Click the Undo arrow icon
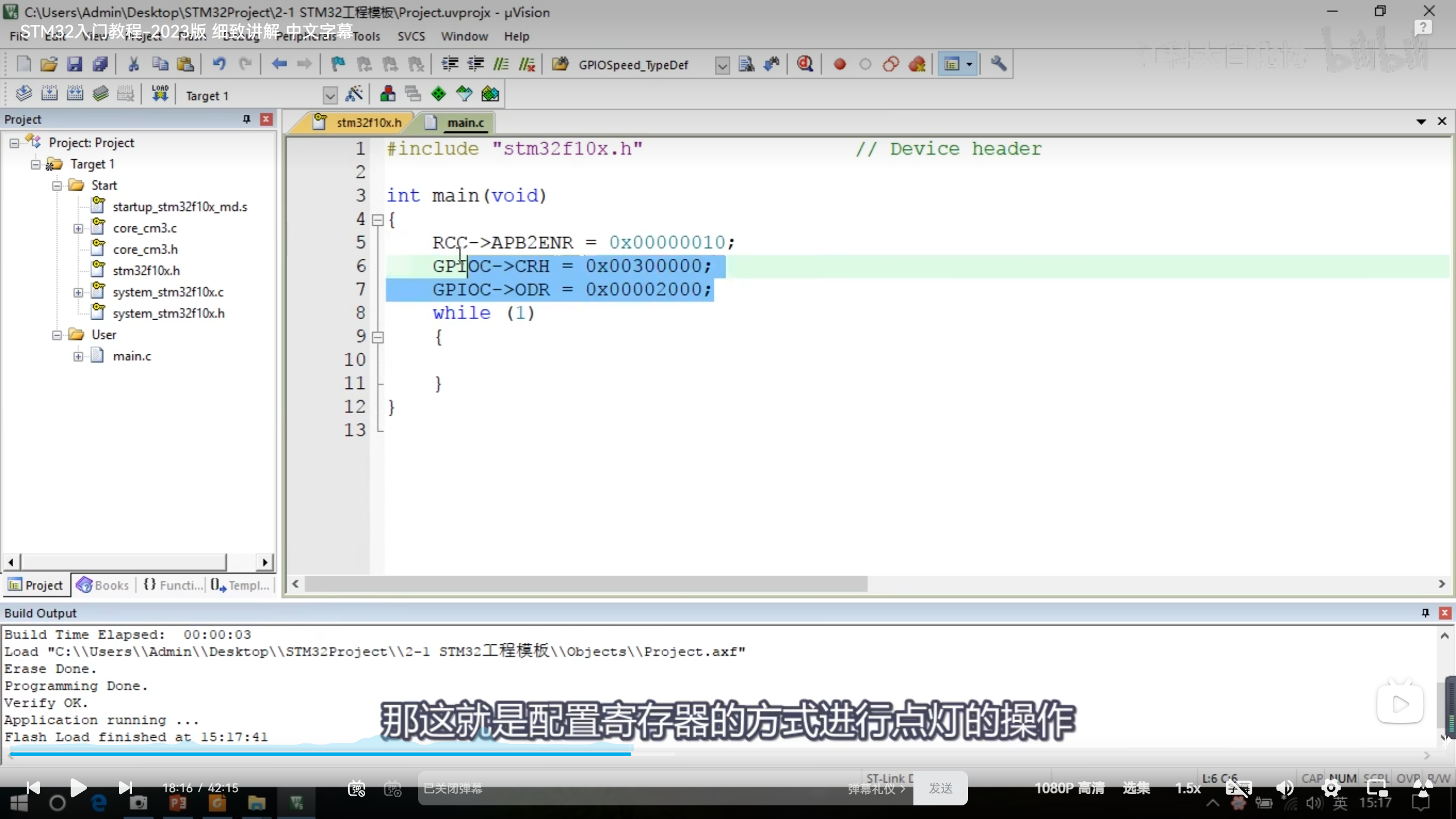Screen dimensions: 1456x819 click(219, 64)
